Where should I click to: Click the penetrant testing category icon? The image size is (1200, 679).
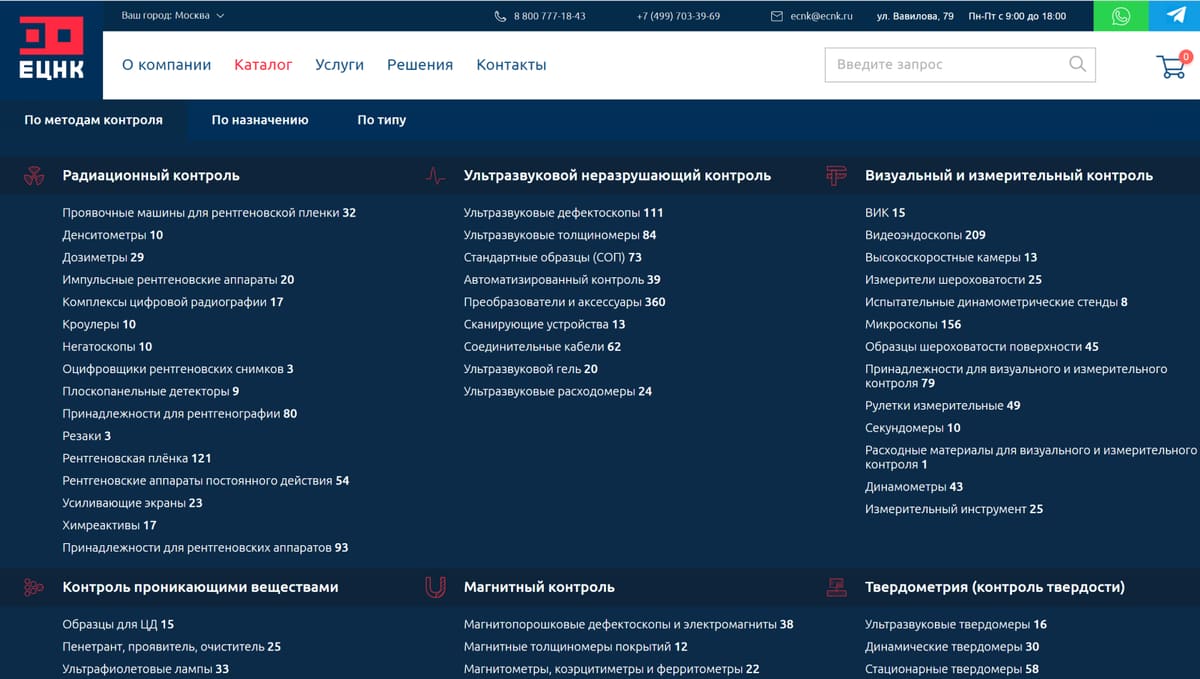(34, 588)
